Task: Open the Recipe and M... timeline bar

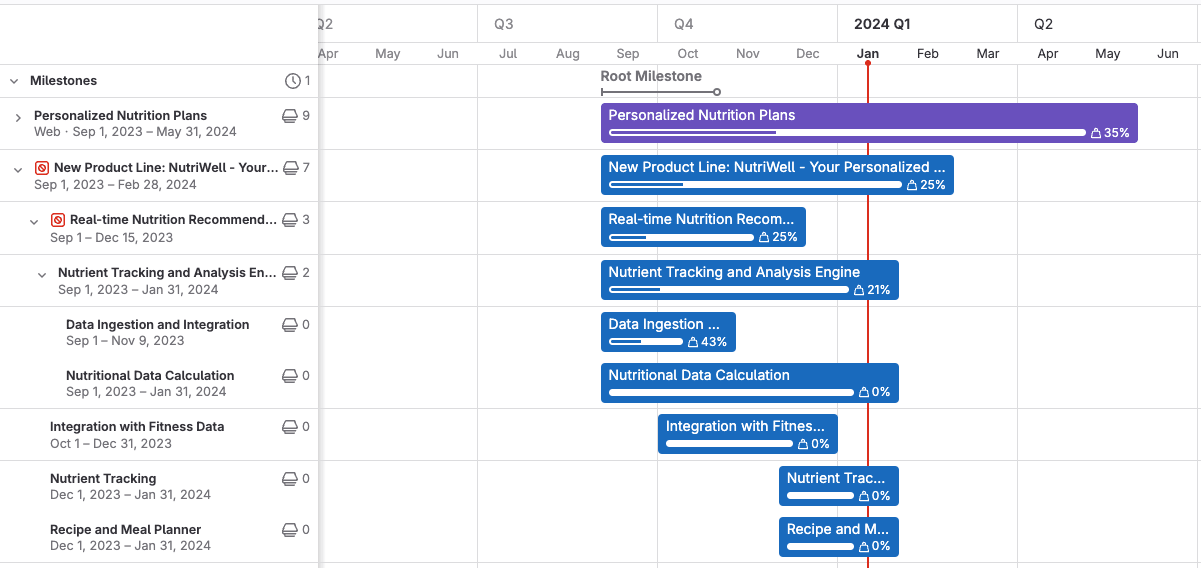Action: (839, 537)
